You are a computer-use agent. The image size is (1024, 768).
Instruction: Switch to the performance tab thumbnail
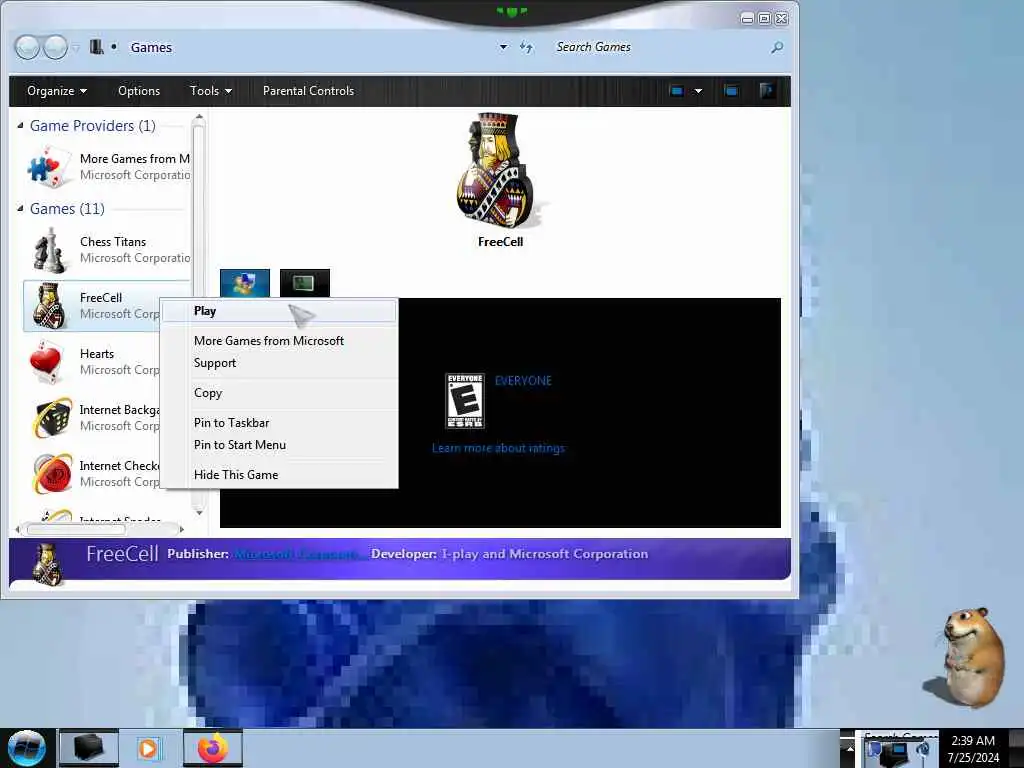(305, 283)
